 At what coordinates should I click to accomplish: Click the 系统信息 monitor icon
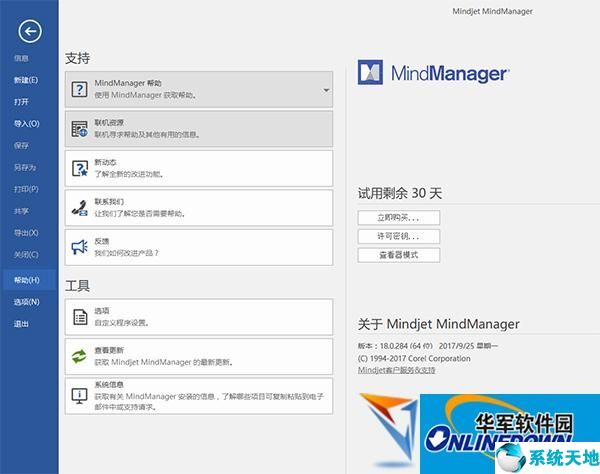(x=79, y=396)
